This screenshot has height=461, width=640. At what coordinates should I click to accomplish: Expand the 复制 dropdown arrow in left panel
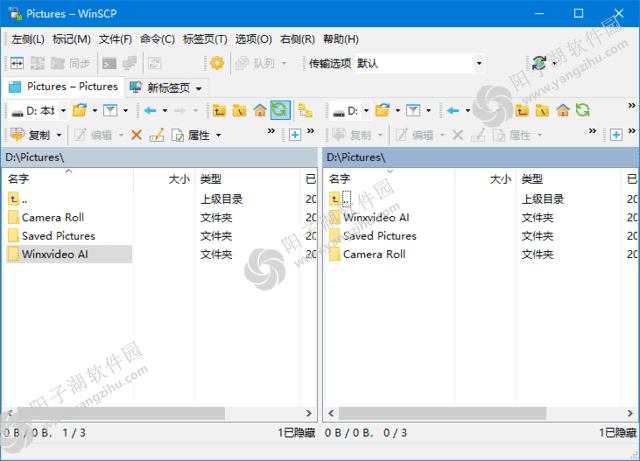point(59,135)
